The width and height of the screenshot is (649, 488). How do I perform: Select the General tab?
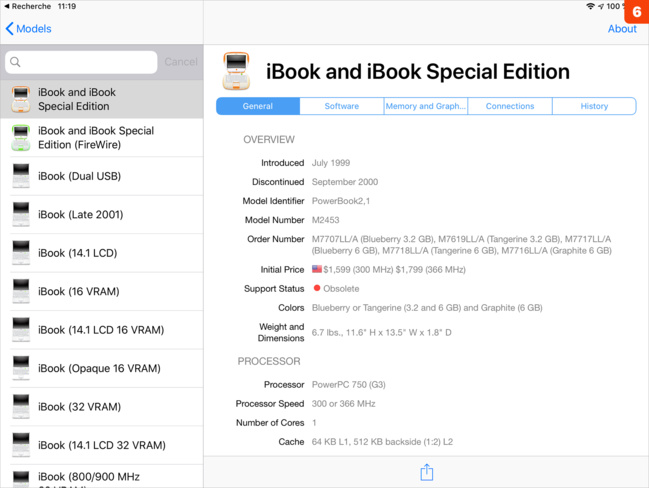click(x=257, y=106)
